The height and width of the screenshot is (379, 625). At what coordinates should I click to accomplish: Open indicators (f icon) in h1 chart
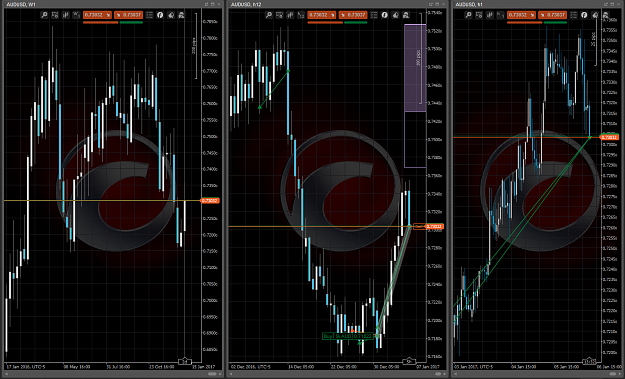click(x=584, y=15)
